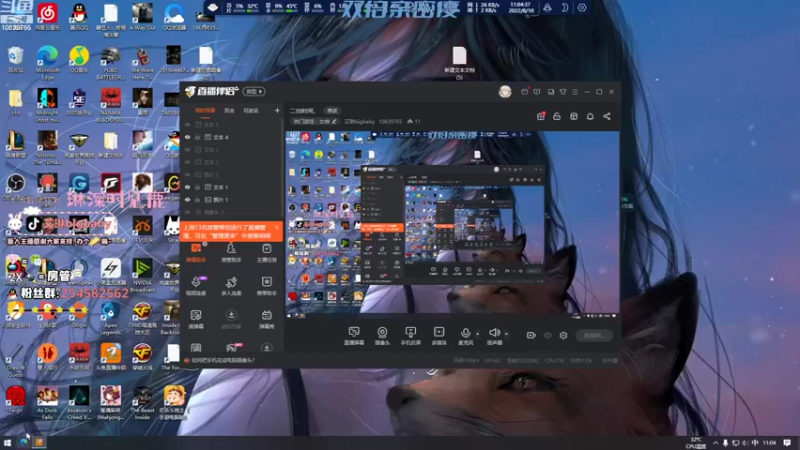Open the 榜单助手 tool
This screenshot has width=800, height=450.
pos(266,286)
